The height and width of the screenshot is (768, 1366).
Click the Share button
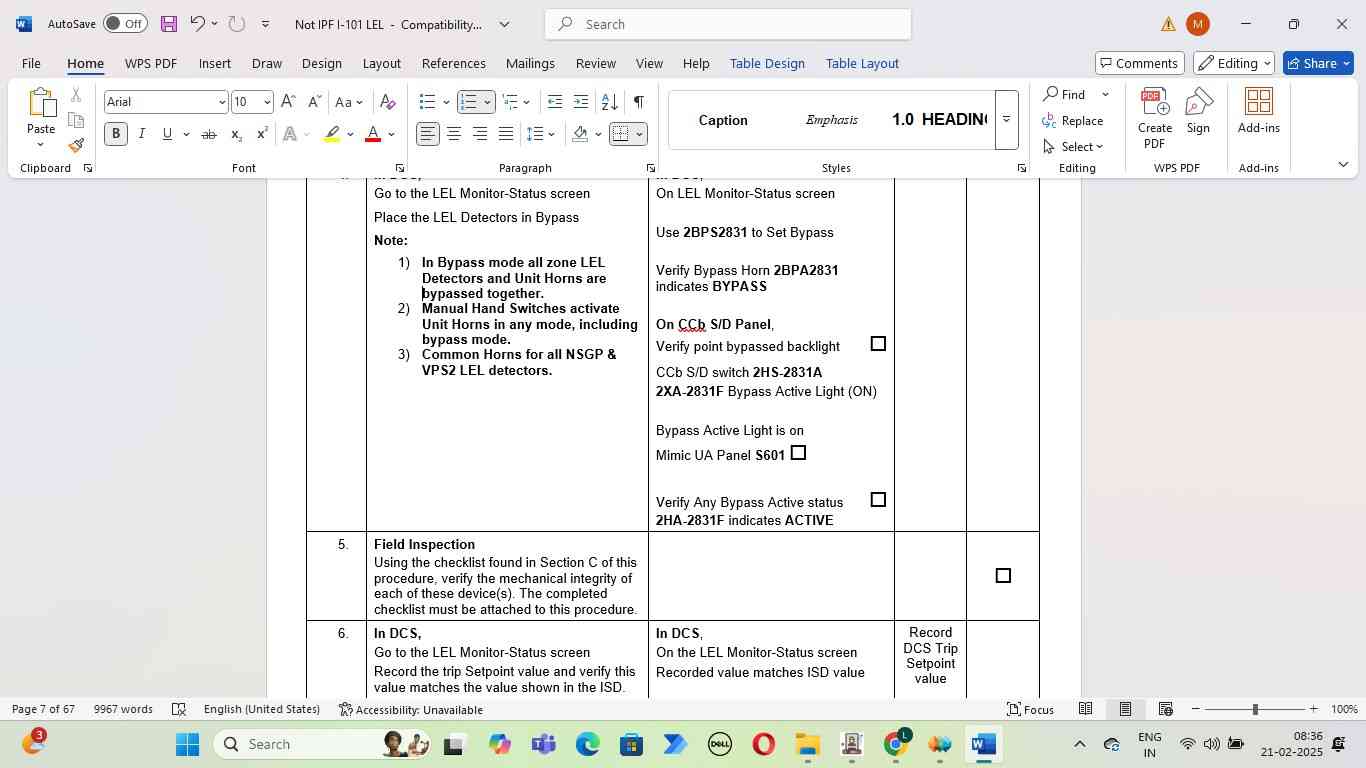pyautogui.click(x=1320, y=63)
